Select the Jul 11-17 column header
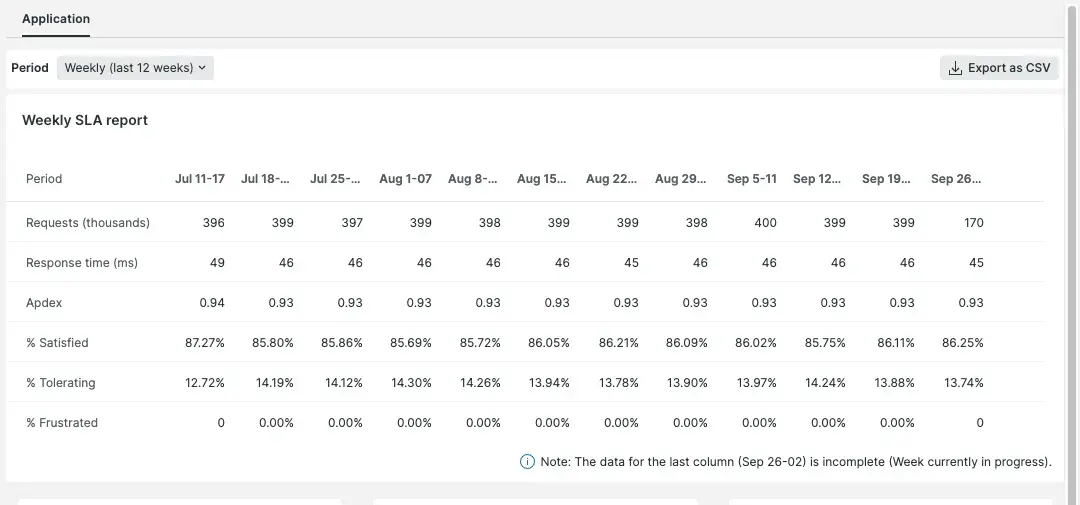 pyautogui.click(x=200, y=179)
